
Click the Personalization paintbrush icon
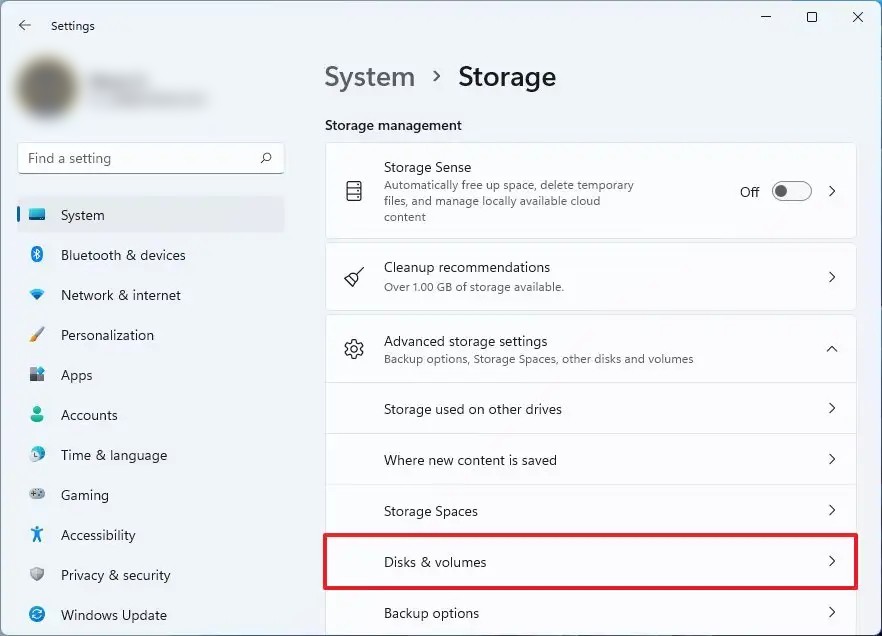pos(37,335)
